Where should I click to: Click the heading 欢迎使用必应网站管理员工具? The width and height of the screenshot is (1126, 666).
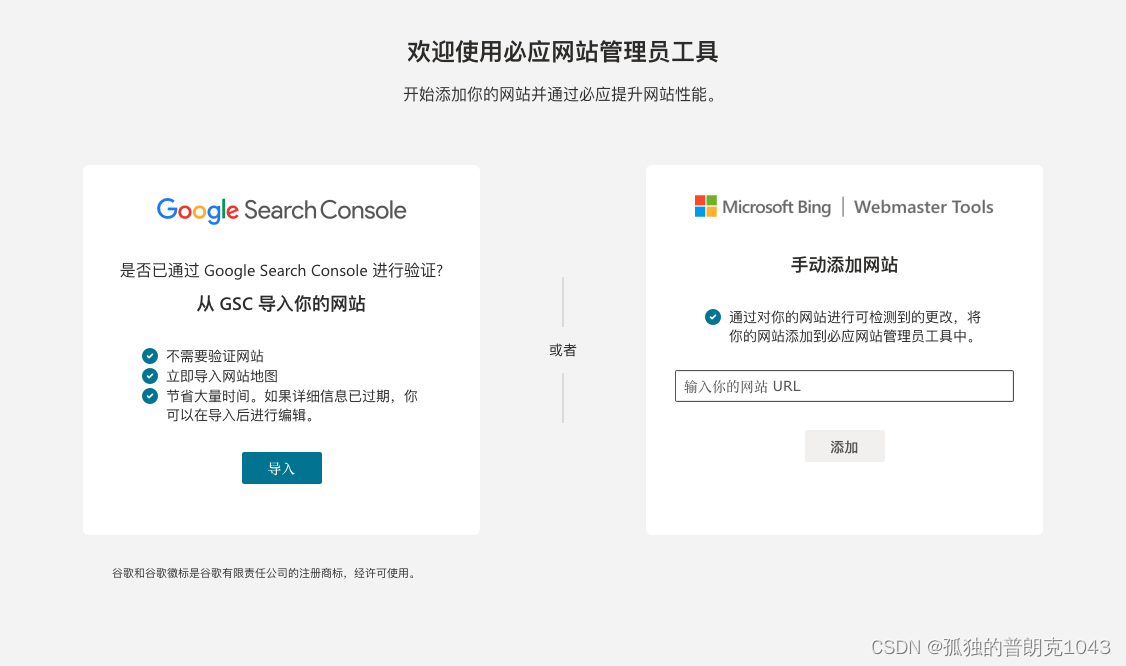(x=563, y=52)
